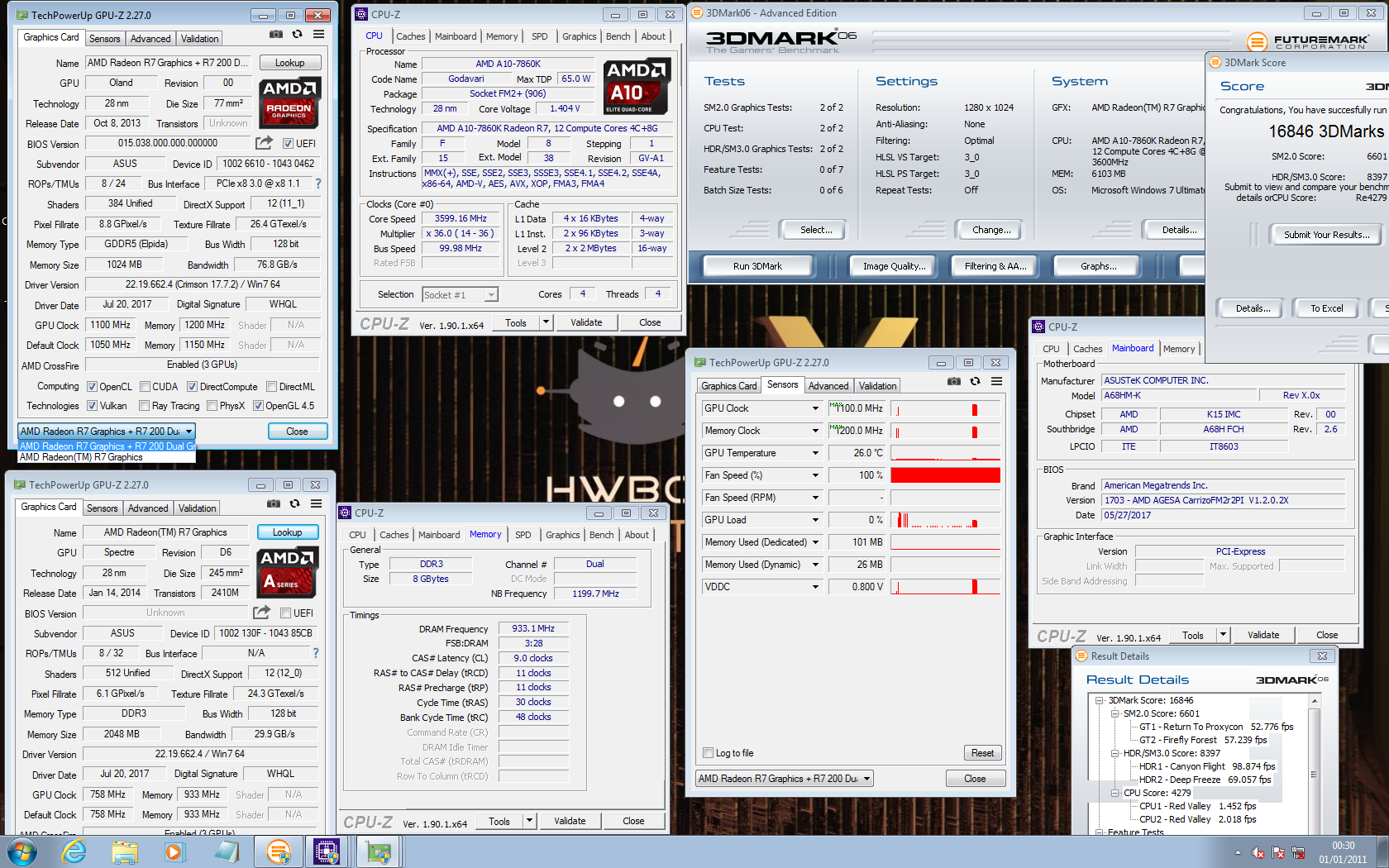Click Submit Your Results... button

coord(1326,235)
